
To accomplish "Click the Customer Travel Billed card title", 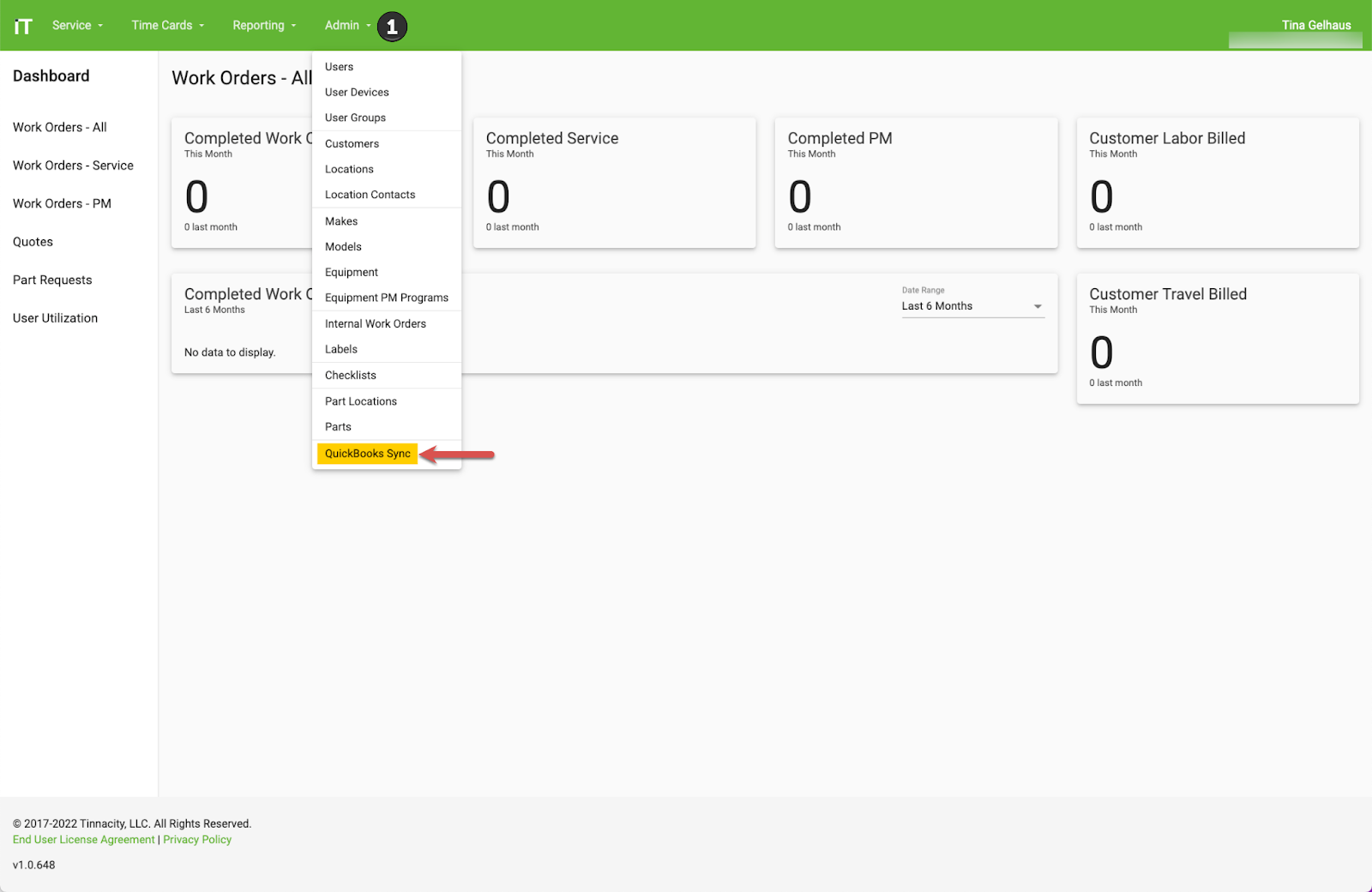I will click(x=1168, y=294).
